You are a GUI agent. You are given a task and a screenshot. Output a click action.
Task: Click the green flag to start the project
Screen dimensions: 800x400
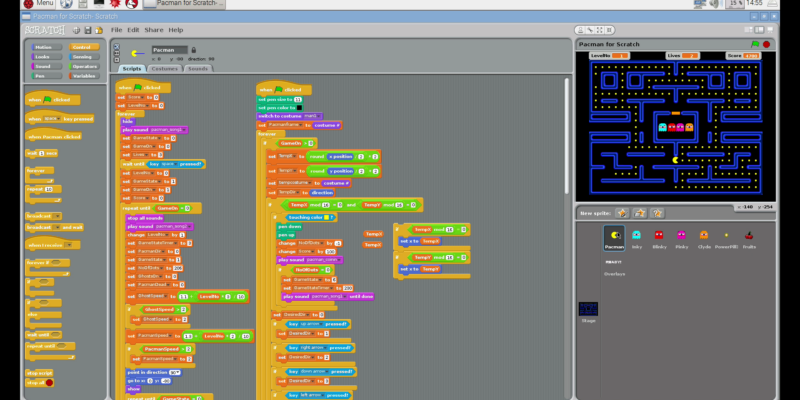pos(755,44)
